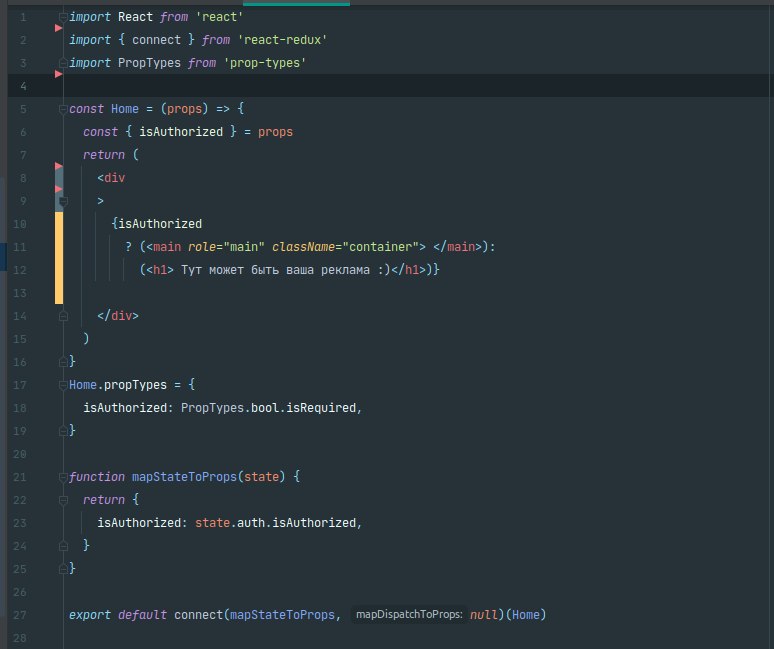Click 'PropTypes.bool.isRequired' on line 18

click(x=269, y=408)
